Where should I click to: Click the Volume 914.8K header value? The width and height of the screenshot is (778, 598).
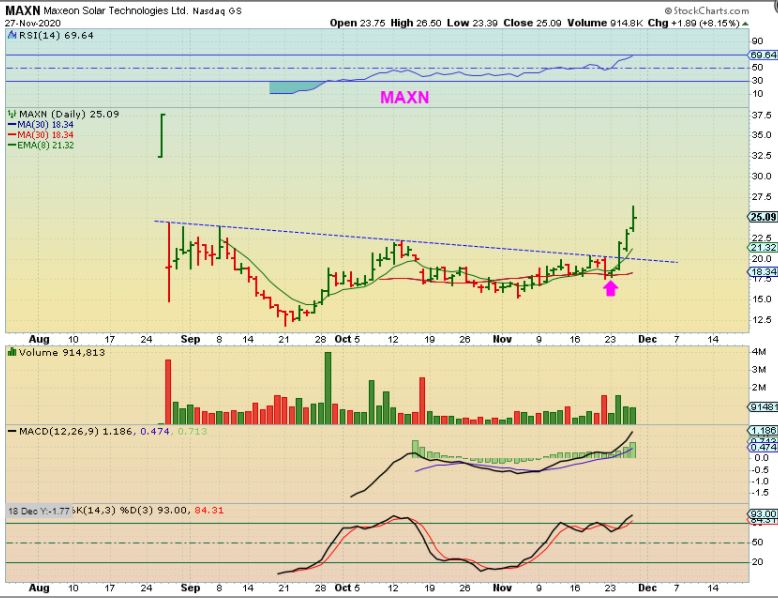[605, 23]
